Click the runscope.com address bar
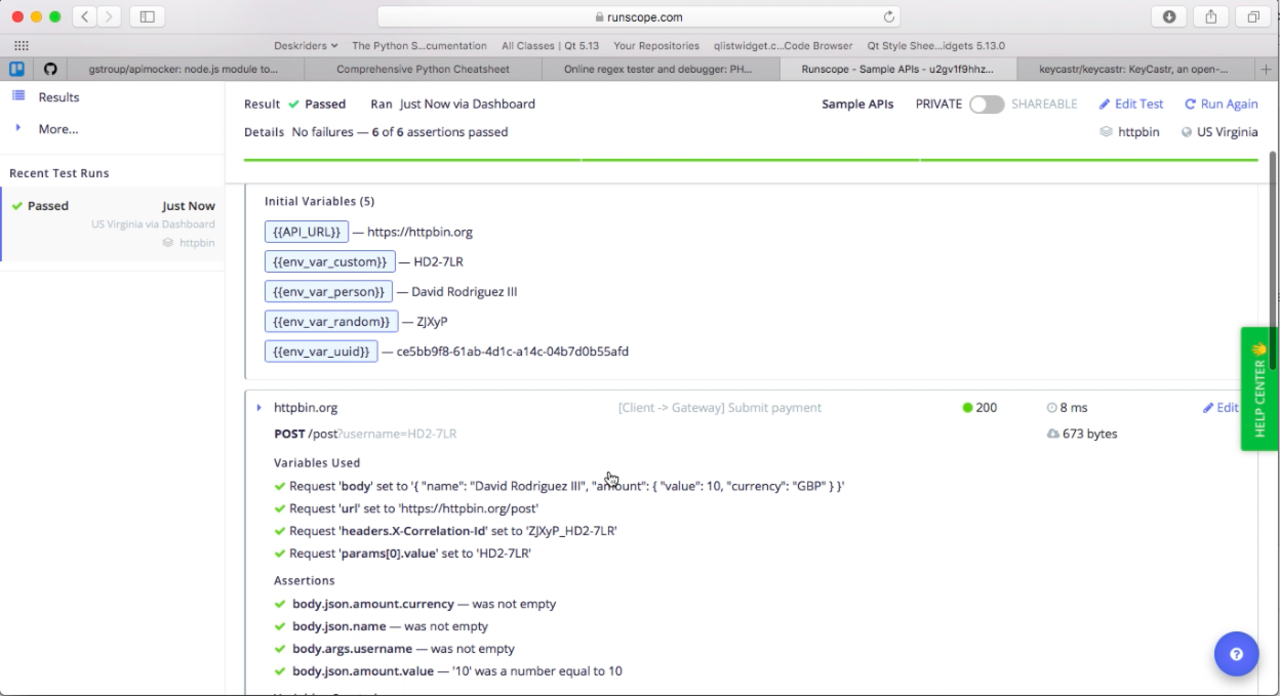Screen dimensions: 1280x696 tap(638, 17)
